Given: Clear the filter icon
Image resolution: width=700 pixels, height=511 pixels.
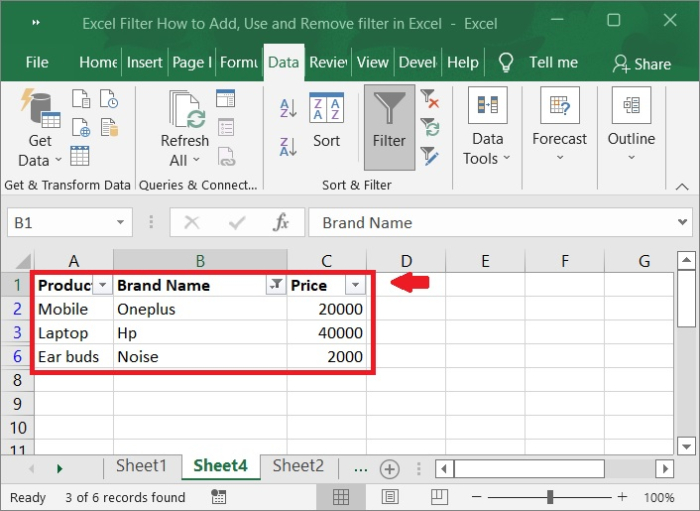Looking at the screenshot, I should tap(429, 99).
